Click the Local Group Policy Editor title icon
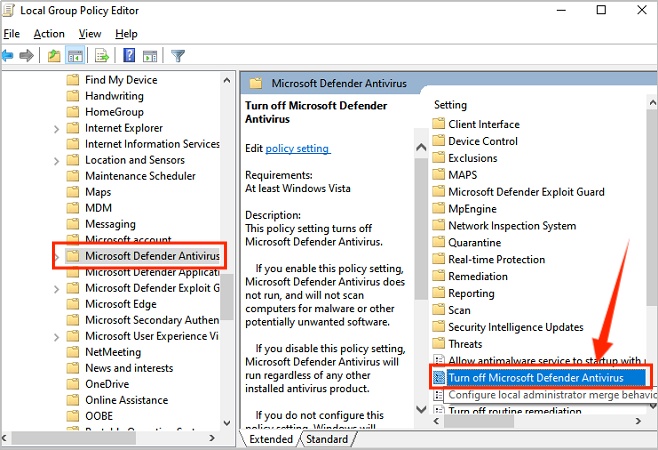The width and height of the screenshot is (658, 450). coord(9,10)
